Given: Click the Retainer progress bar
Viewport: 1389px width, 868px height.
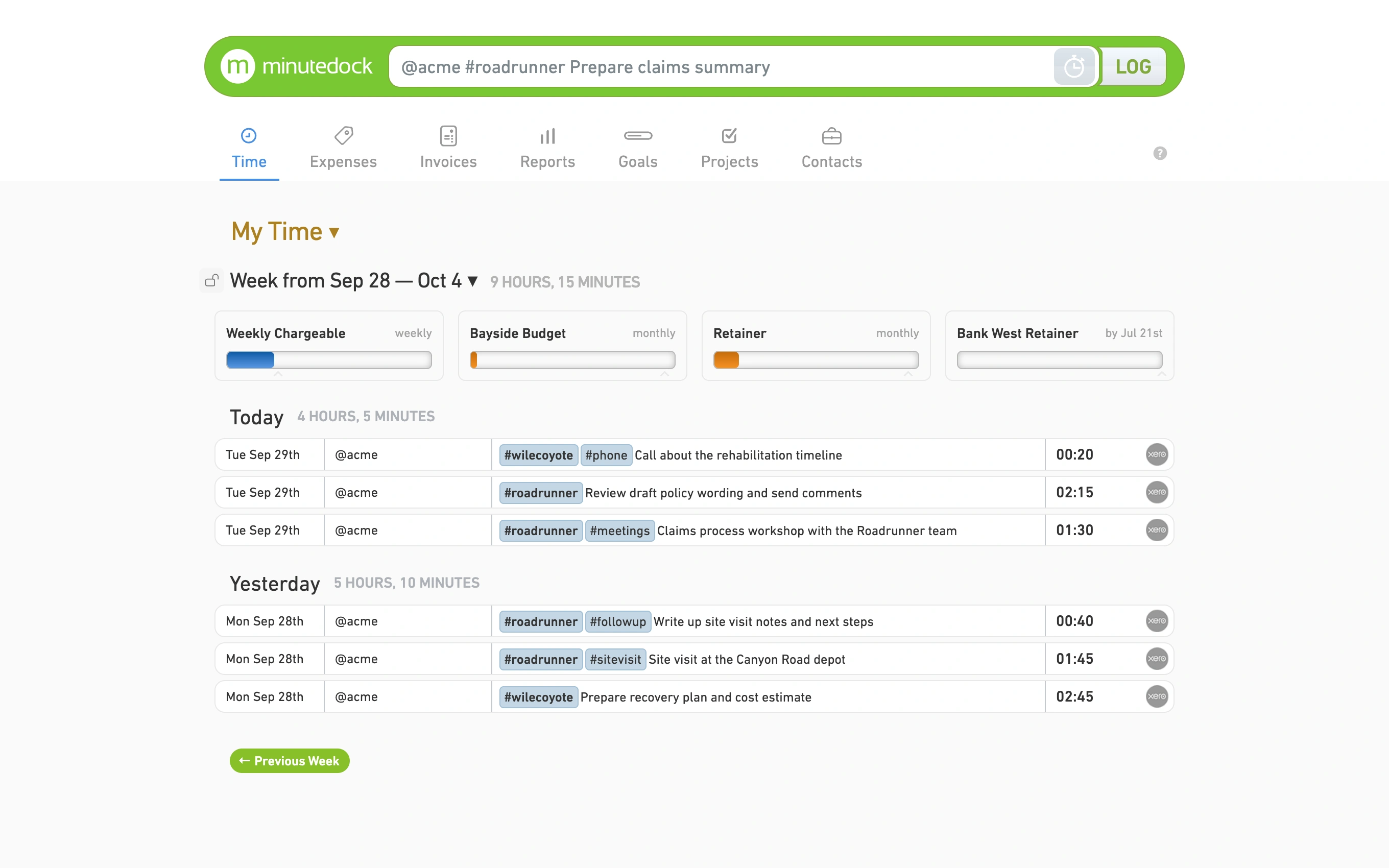Looking at the screenshot, I should 816,360.
